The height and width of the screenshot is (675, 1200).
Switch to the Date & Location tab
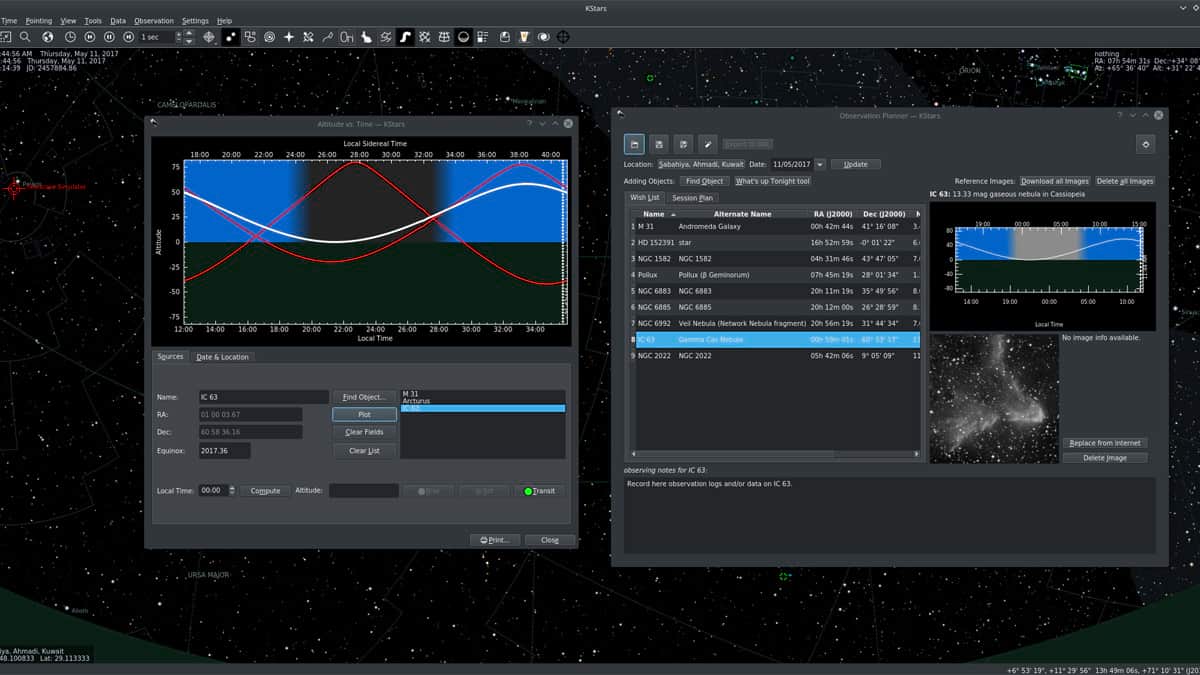pyautogui.click(x=222, y=357)
